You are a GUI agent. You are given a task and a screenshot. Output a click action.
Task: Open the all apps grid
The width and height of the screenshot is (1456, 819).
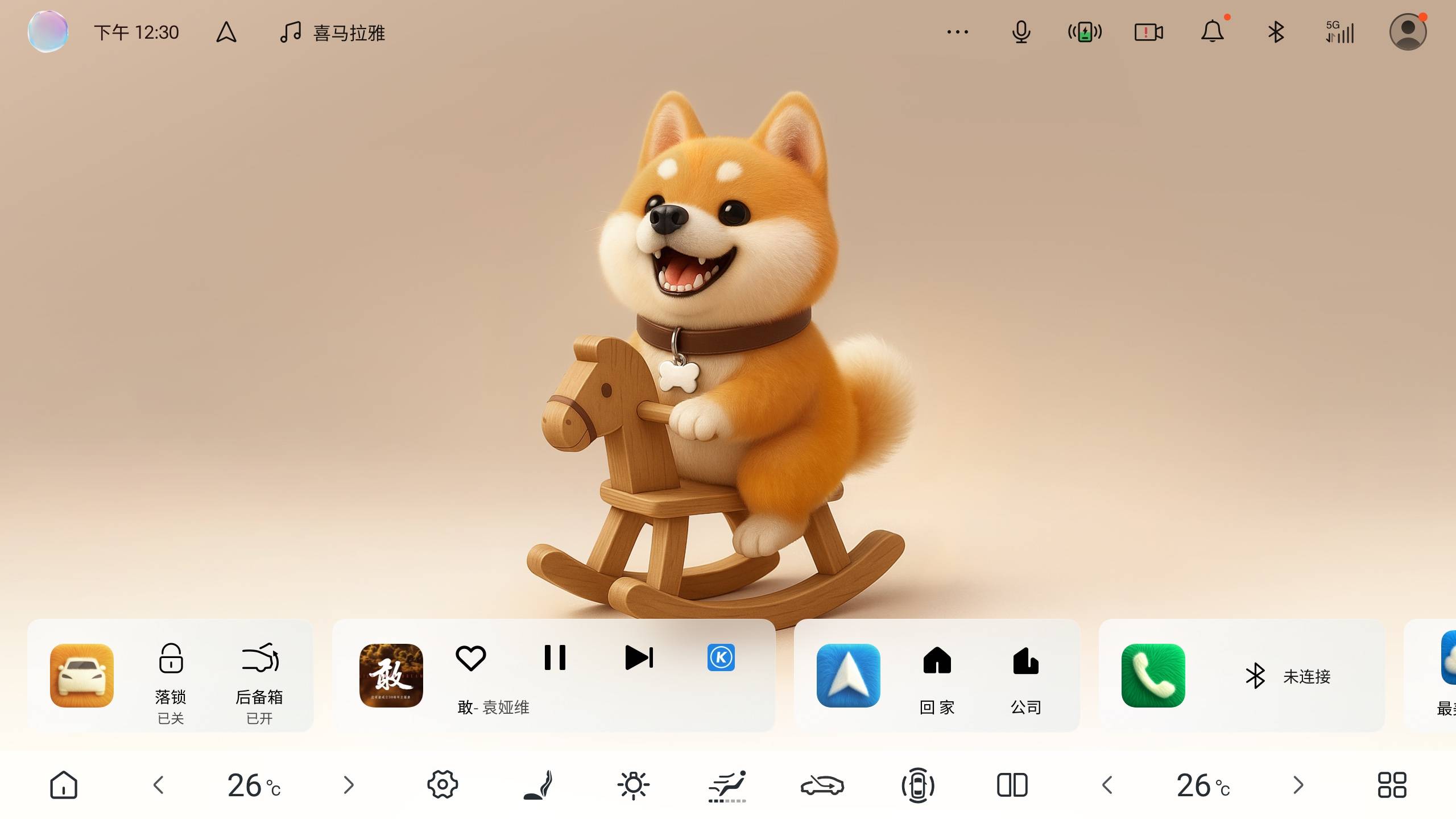point(1392,785)
